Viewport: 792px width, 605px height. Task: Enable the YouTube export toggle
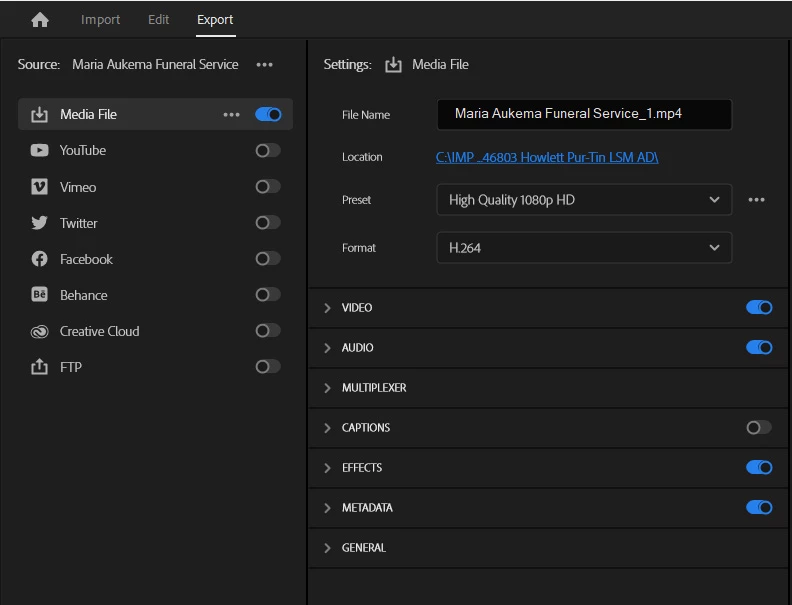[267, 151]
